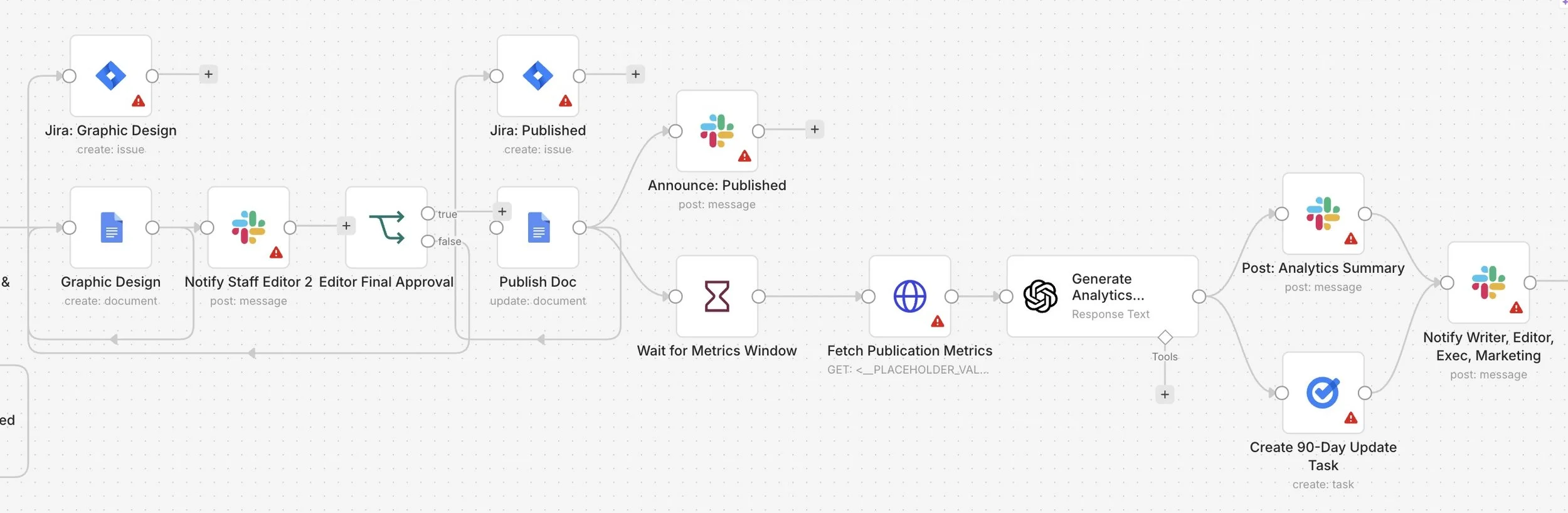The width and height of the screenshot is (1568, 513).
Task: Click warning triangle on Create 90-Day Update Task
Action: point(1351,418)
